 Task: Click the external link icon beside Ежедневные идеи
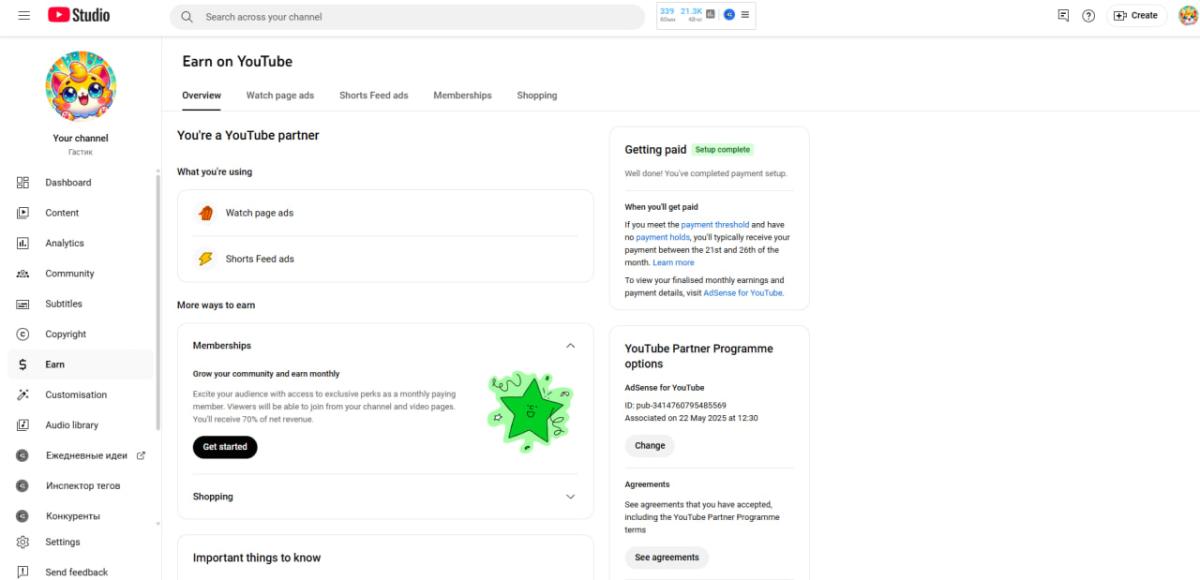point(141,456)
